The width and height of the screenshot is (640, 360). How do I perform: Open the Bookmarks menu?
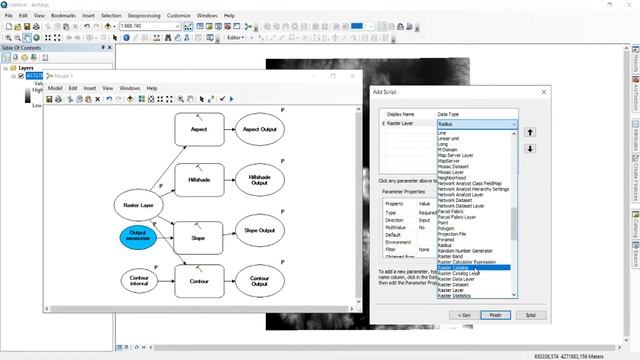[63, 16]
